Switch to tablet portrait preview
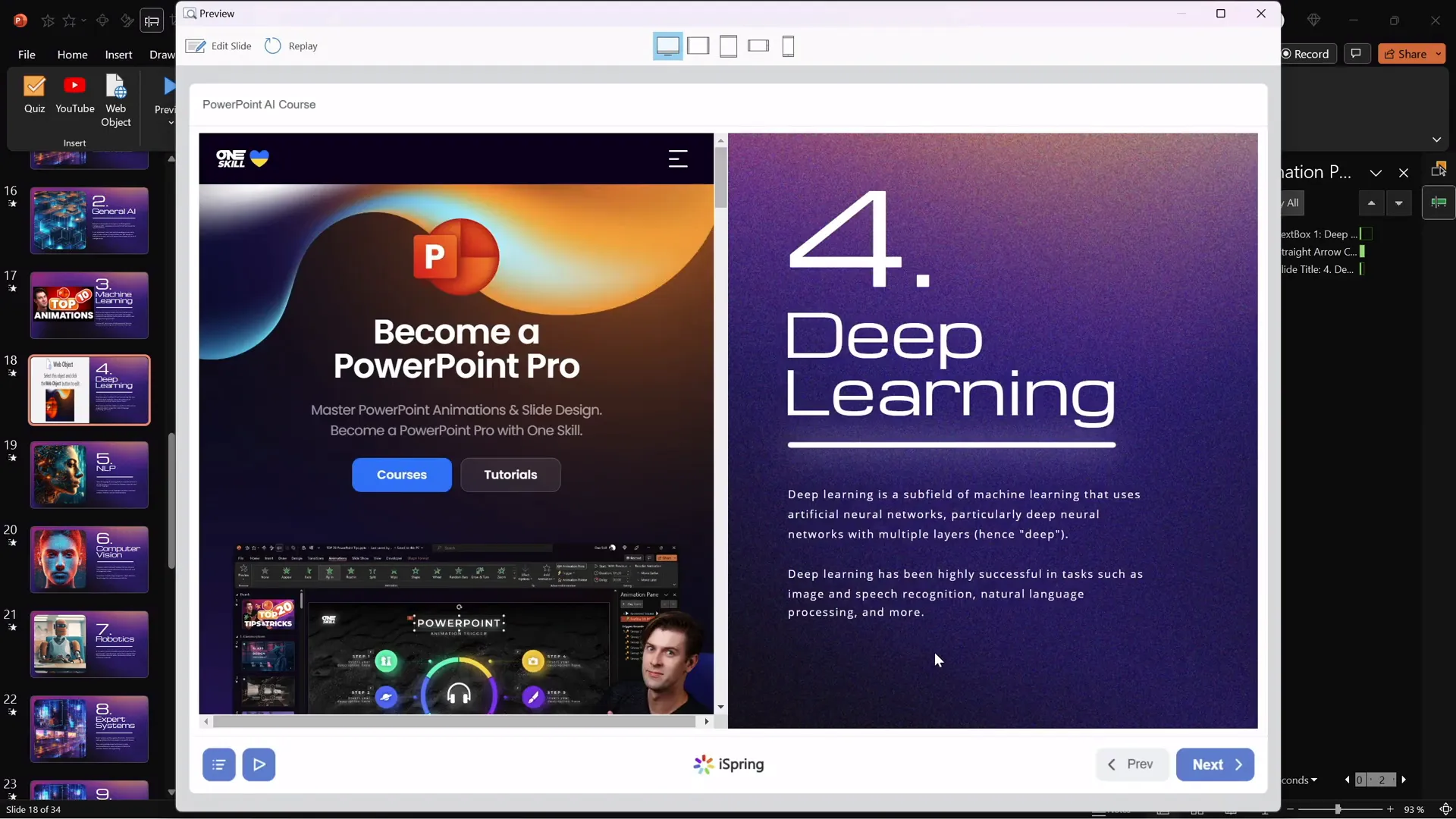The image size is (1456, 819). 728,46
